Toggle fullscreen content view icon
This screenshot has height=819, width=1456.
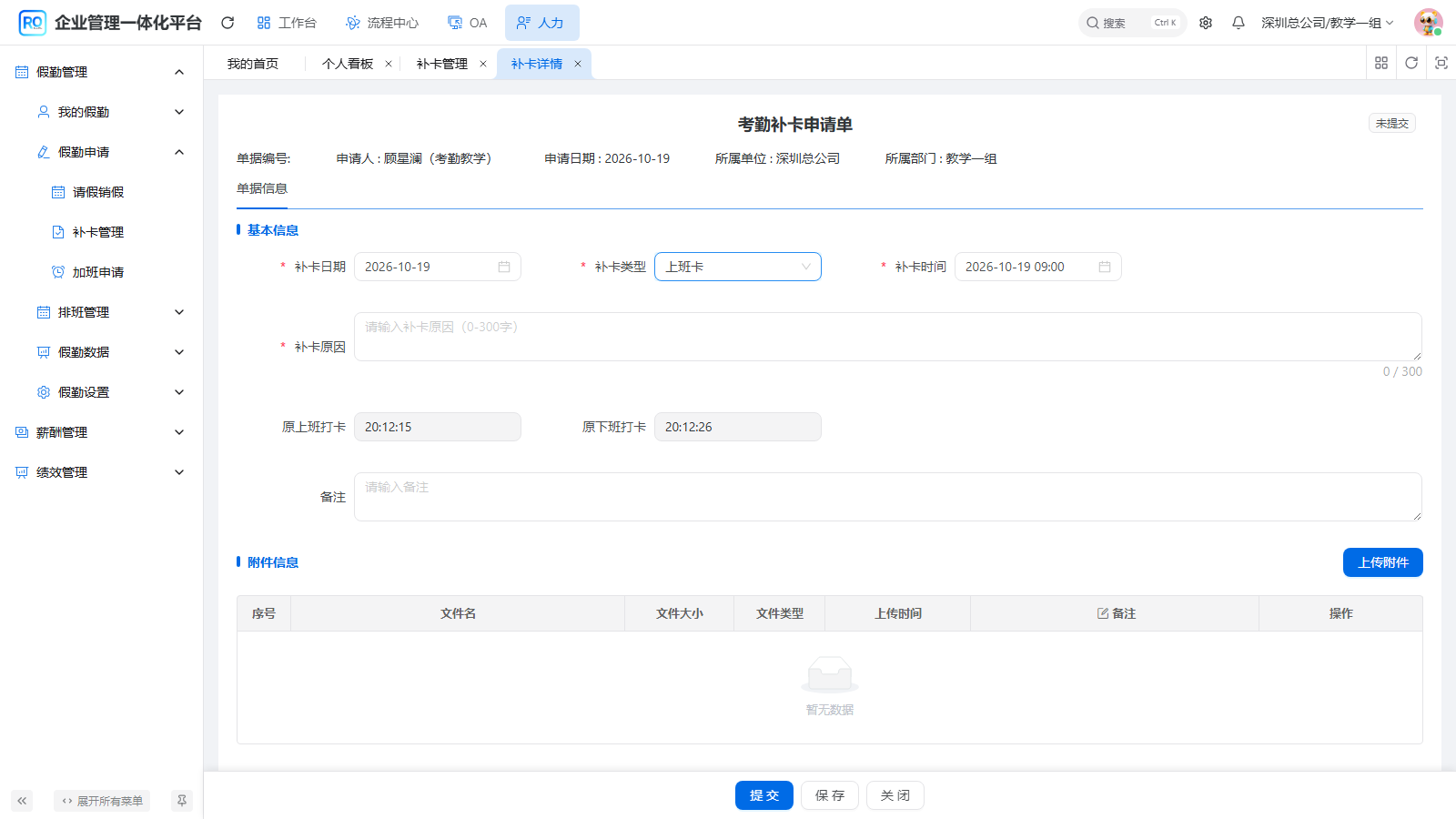pyautogui.click(x=1441, y=63)
